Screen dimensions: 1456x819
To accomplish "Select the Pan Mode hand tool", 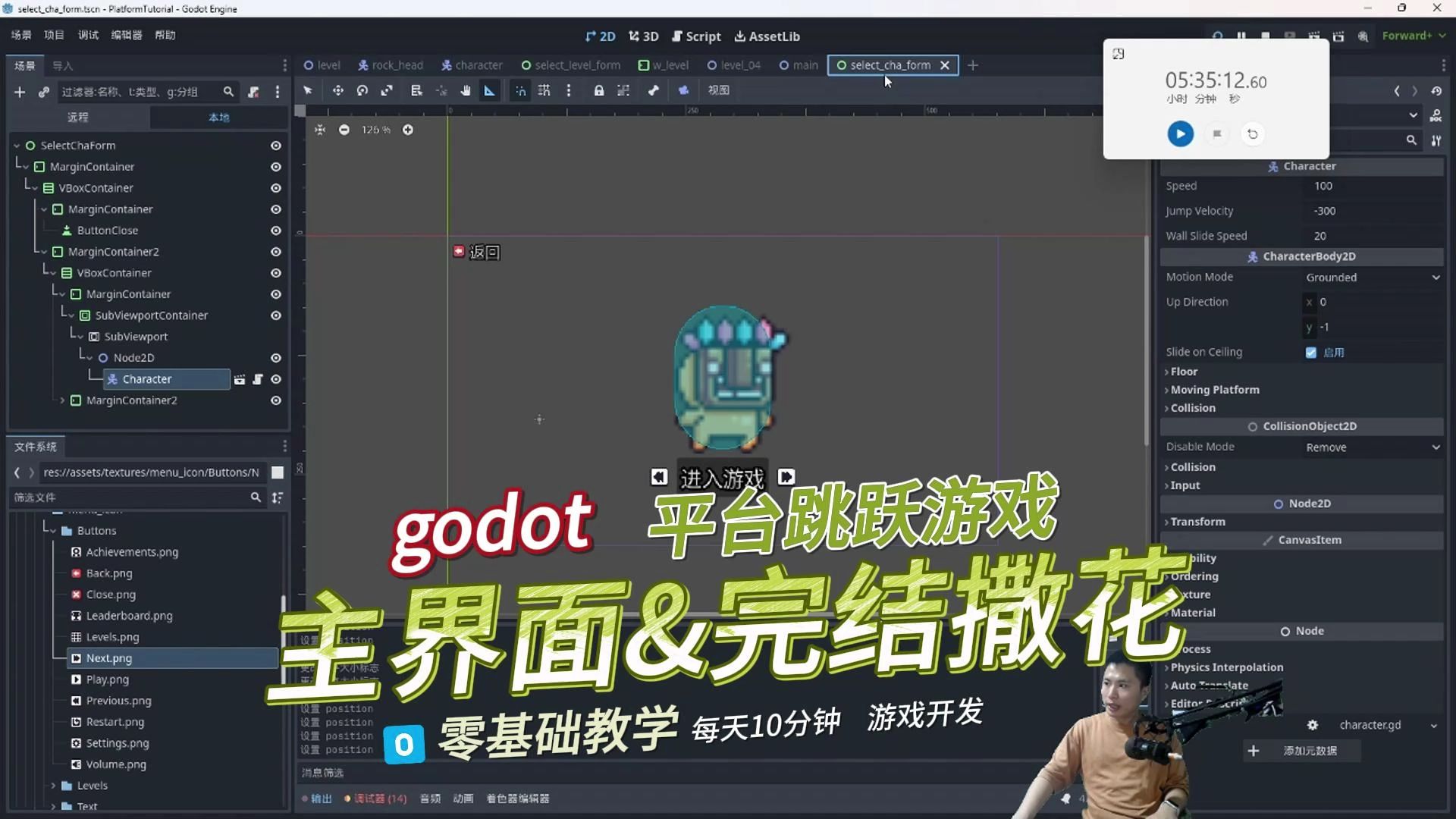I will click(x=466, y=90).
